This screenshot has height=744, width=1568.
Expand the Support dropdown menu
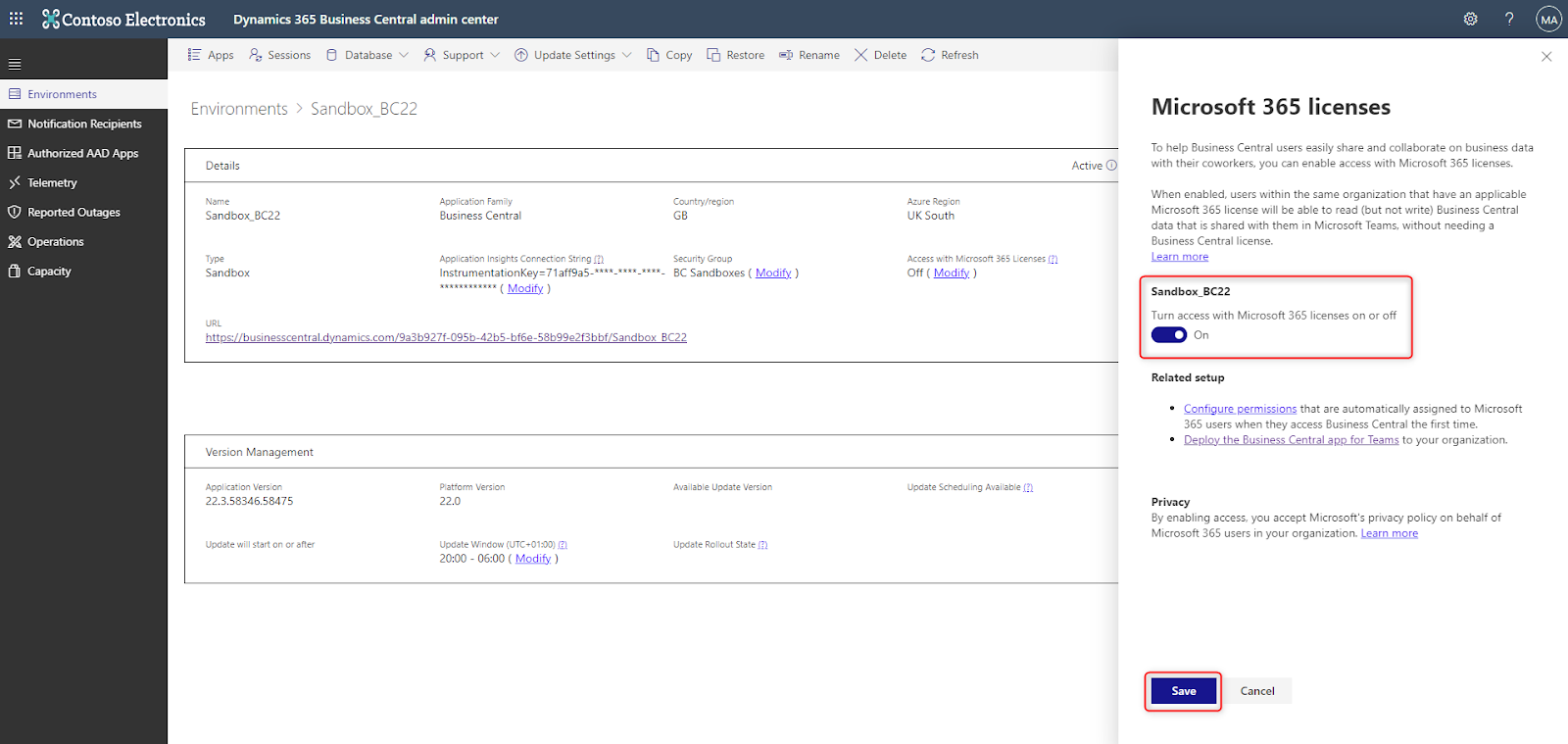pyautogui.click(x=462, y=55)
